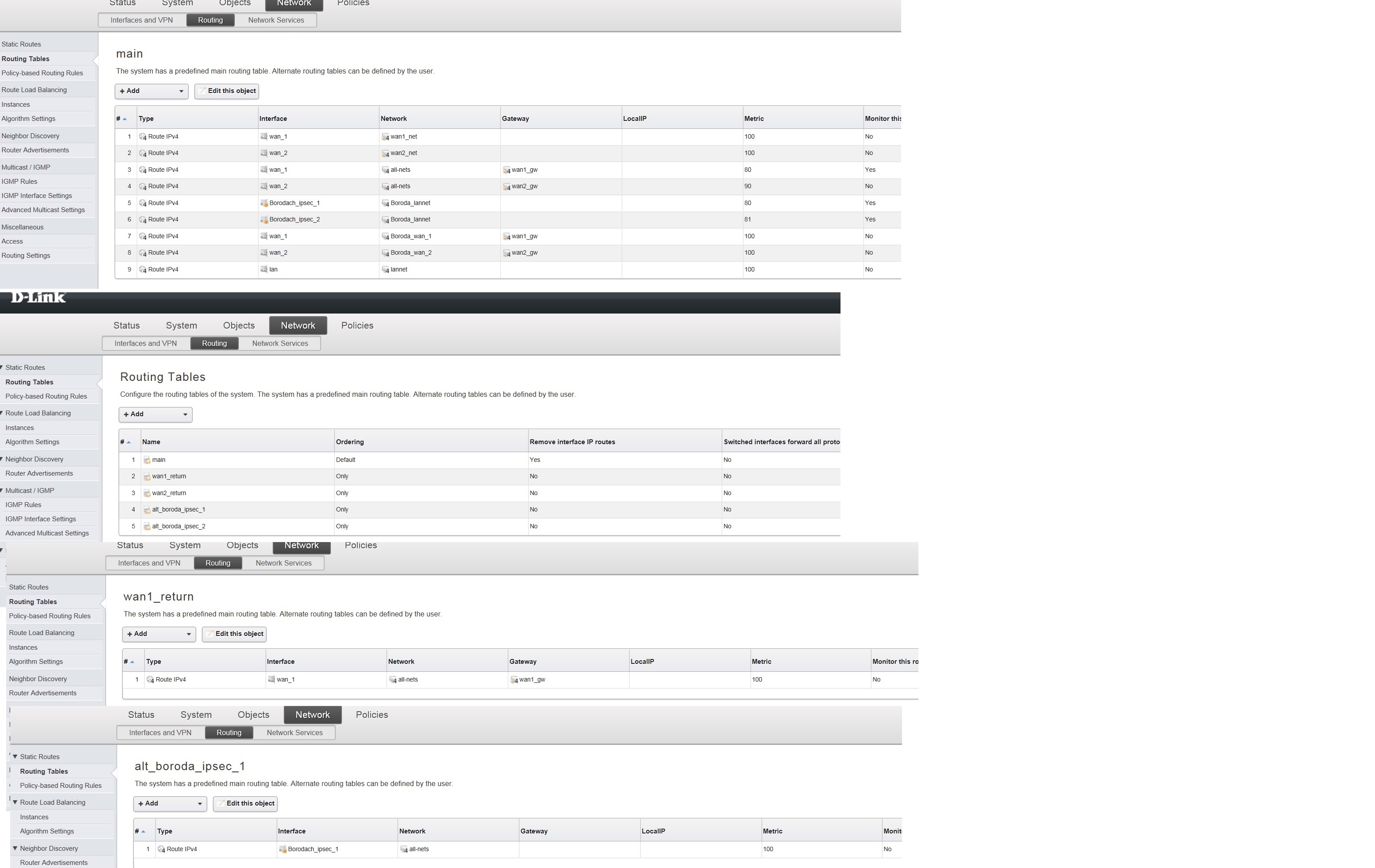Open Policy-based Routing Rules in top sidebar
The width and height of the screenshot is (1375, 868).
coord(42,73)
